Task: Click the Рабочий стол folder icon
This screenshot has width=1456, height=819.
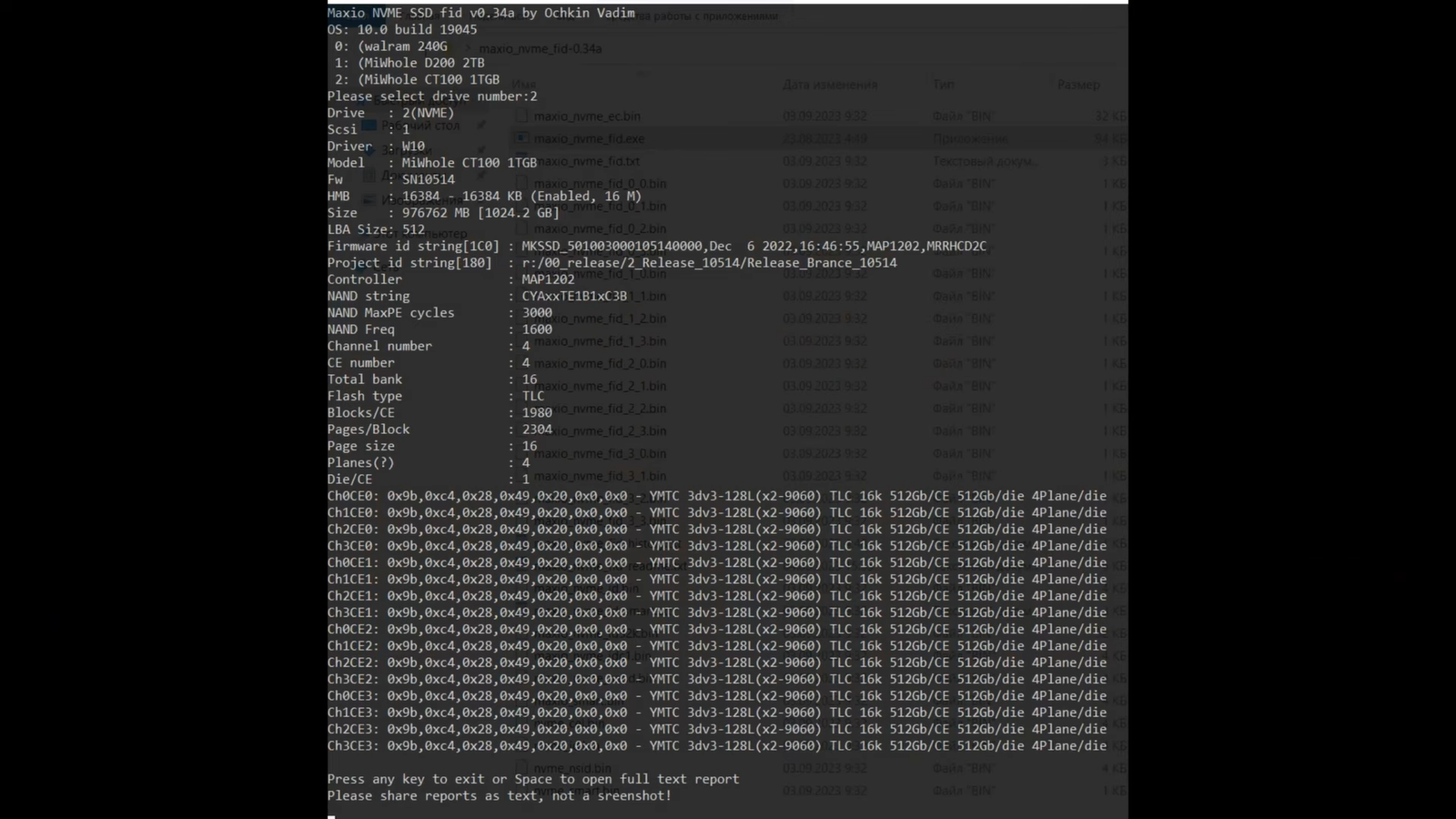Action: click(369, 126)
